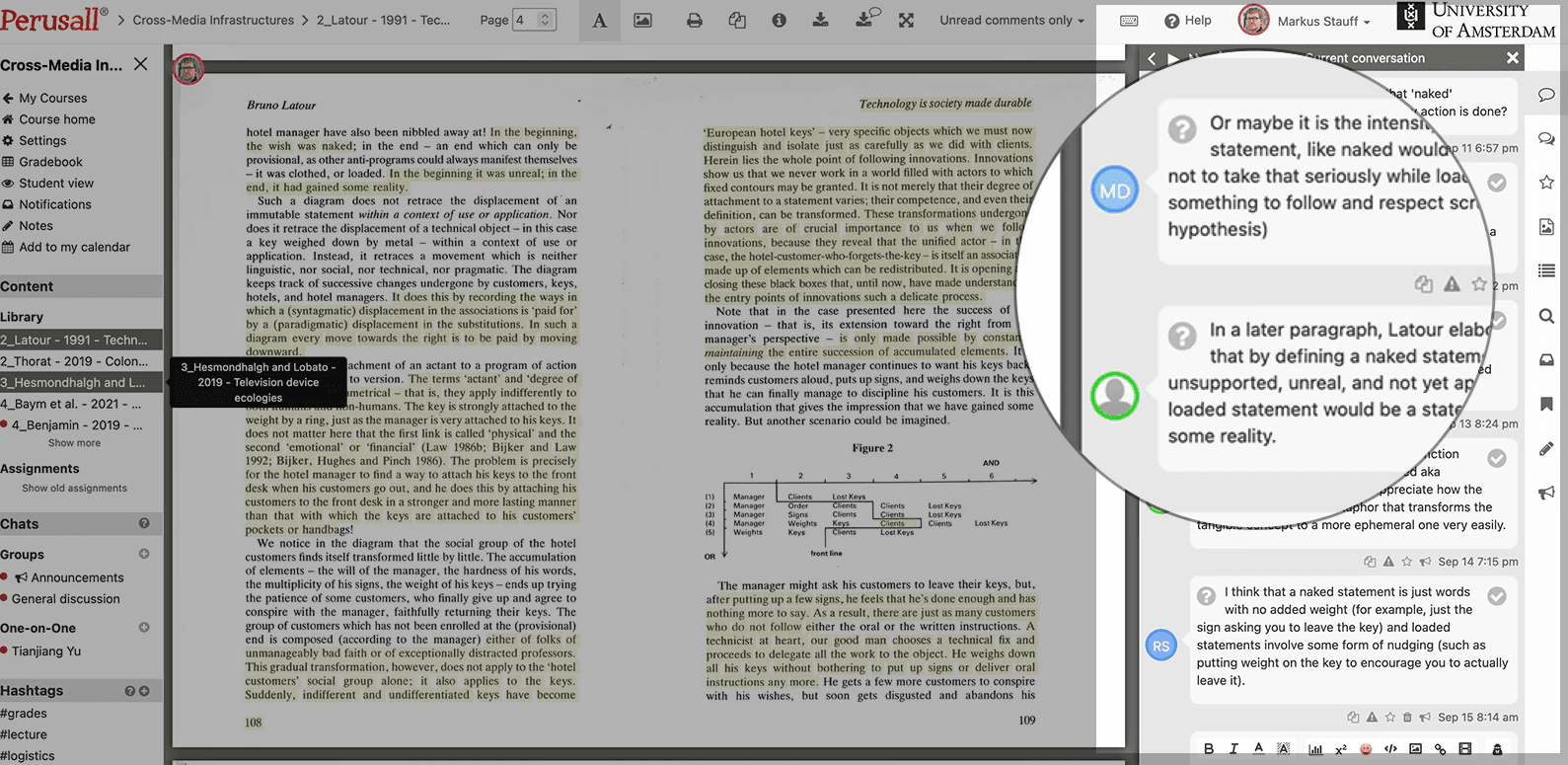This screenshot has width=1568, height=765.
Task: Add One-on-One chat with plus icon
Action: click(x=144, y=627)
